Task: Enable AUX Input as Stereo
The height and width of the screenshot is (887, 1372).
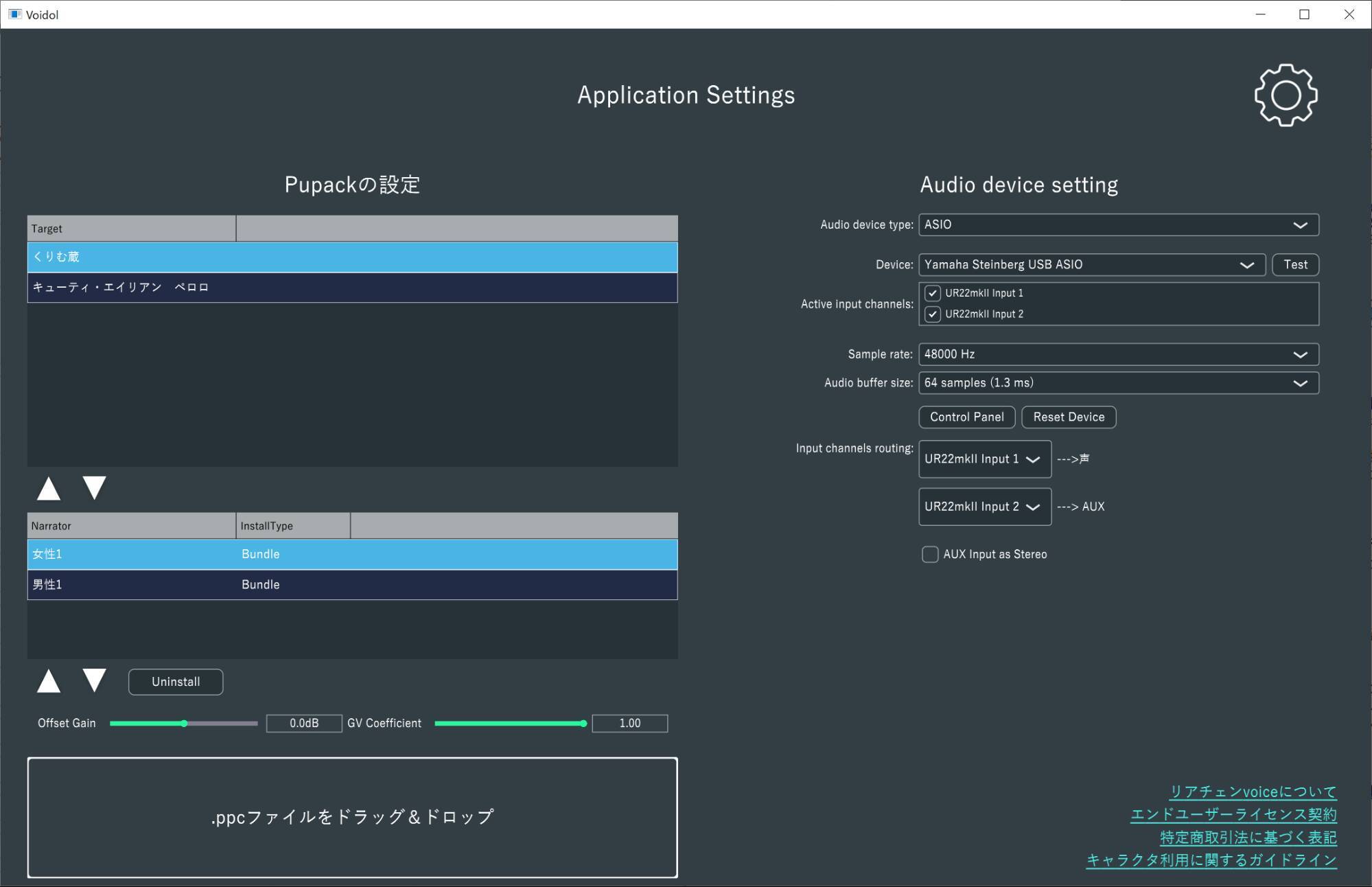Action: [930, 554]
